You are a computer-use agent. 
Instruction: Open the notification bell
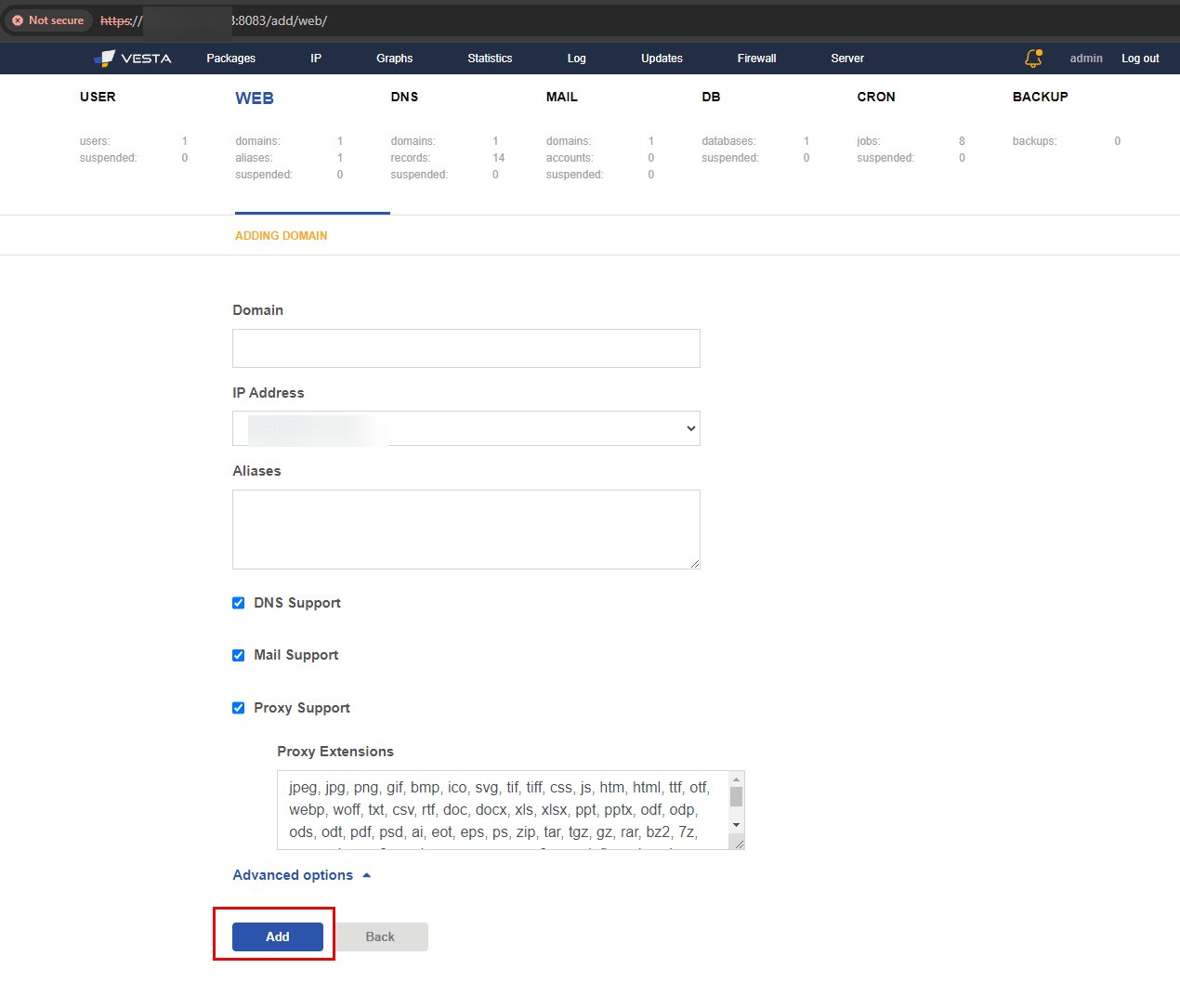tap(1032, 58)
